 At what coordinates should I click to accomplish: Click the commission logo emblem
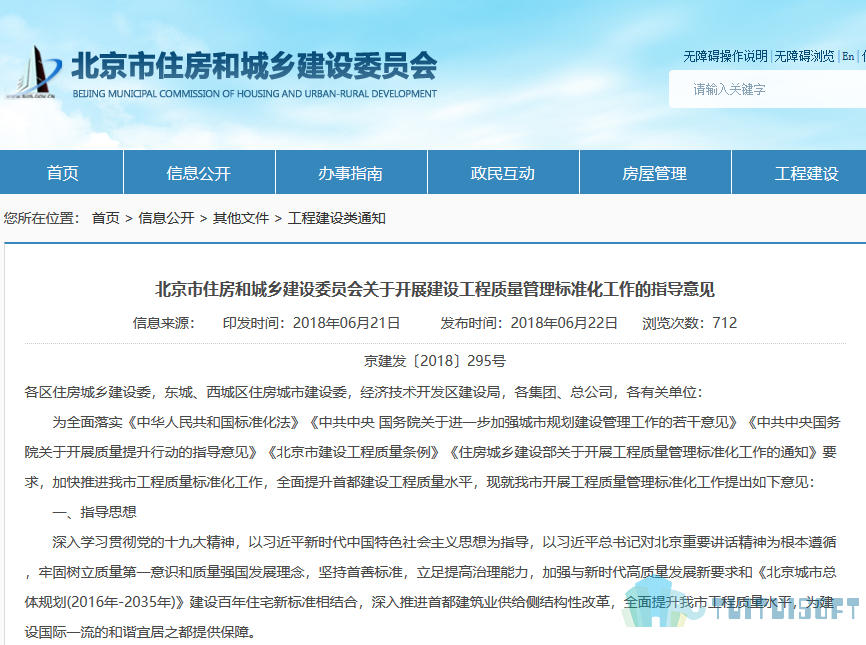click(x=33, y=73)
